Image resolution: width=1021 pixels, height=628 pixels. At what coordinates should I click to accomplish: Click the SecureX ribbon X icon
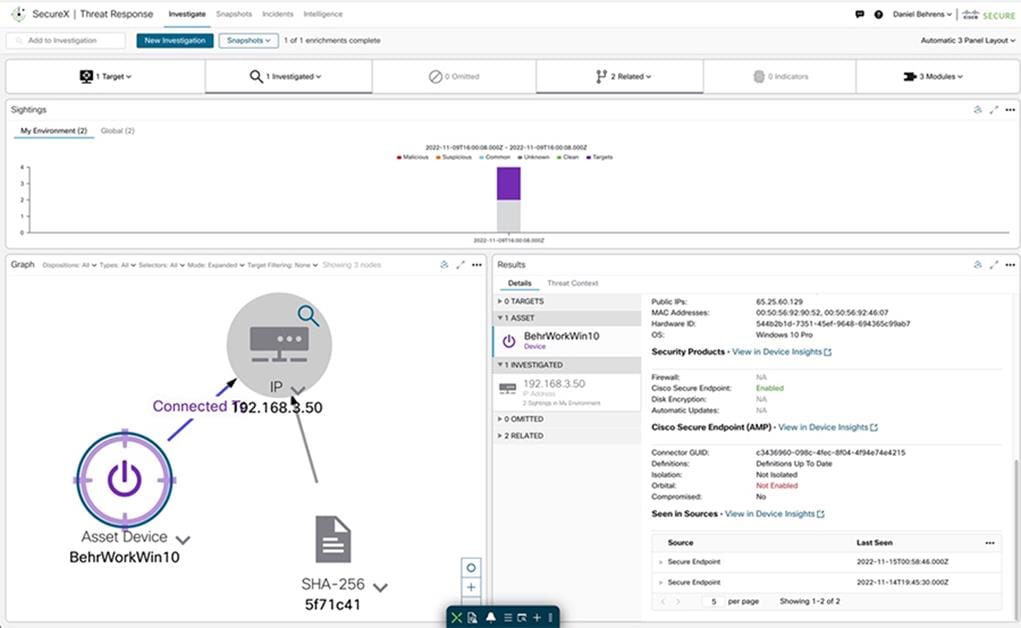(456, 618)
